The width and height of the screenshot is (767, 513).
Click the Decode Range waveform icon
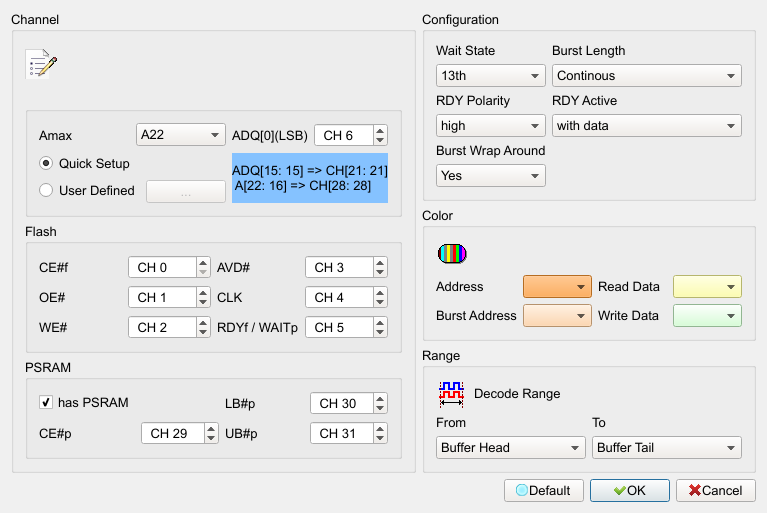(x=451, y=394)
